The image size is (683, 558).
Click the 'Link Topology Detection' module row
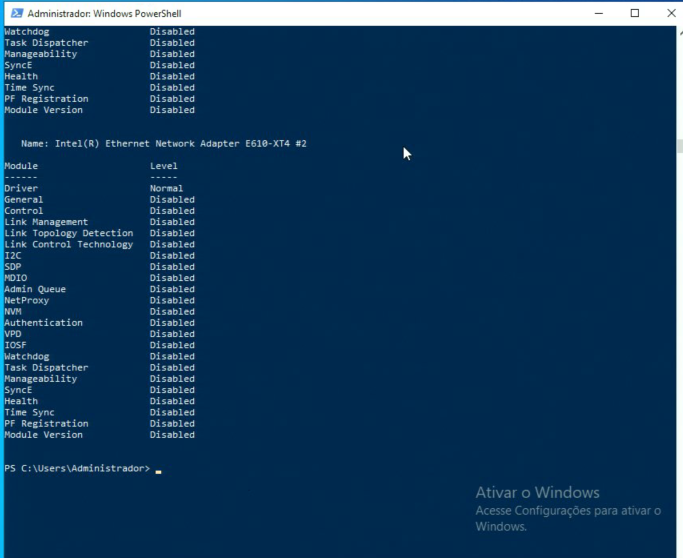[68, 233]
